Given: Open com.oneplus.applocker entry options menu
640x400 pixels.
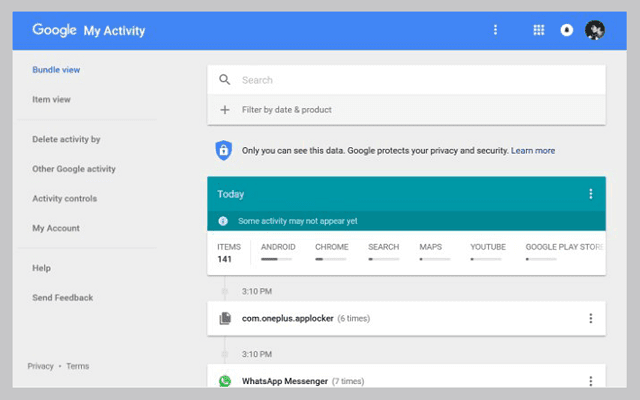Looking at the screenshot, I should (590, 318).
